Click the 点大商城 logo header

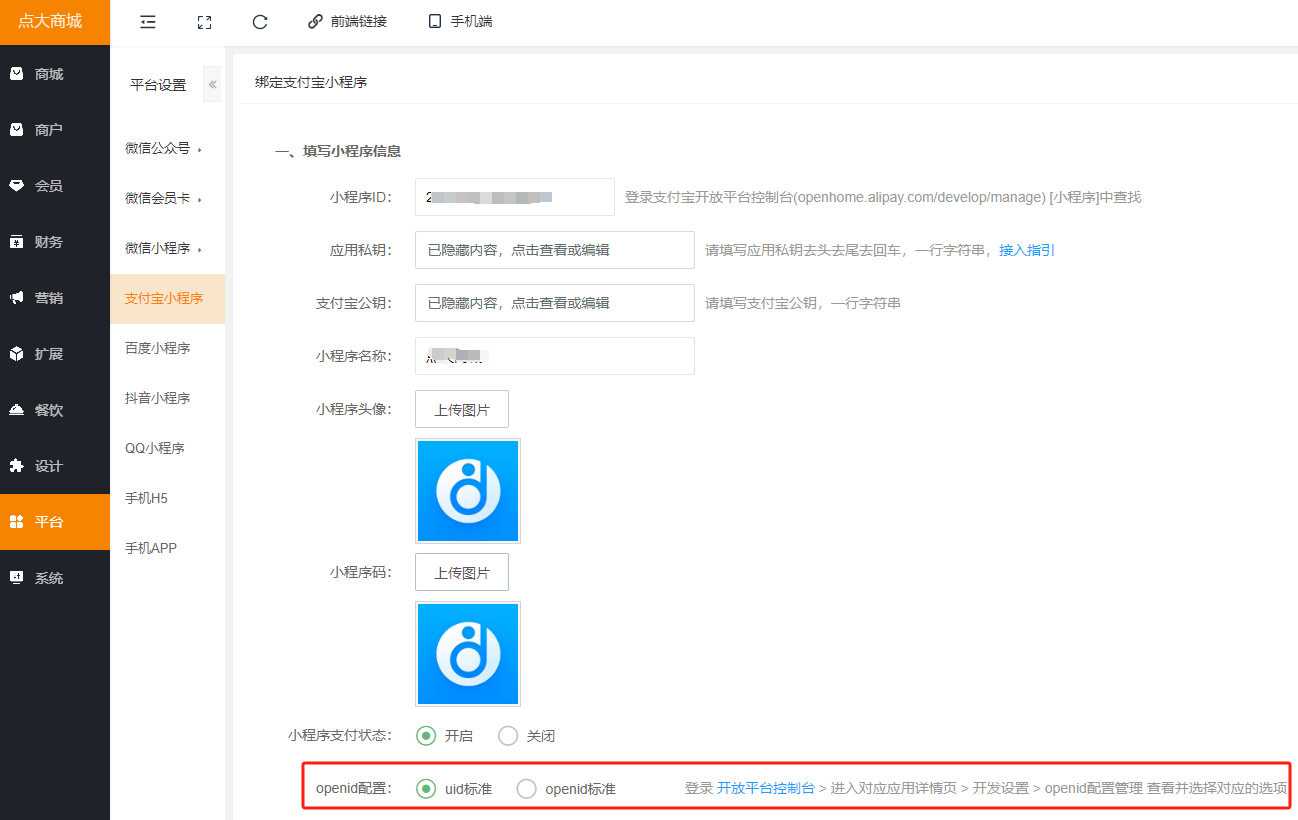click(55, 22)
